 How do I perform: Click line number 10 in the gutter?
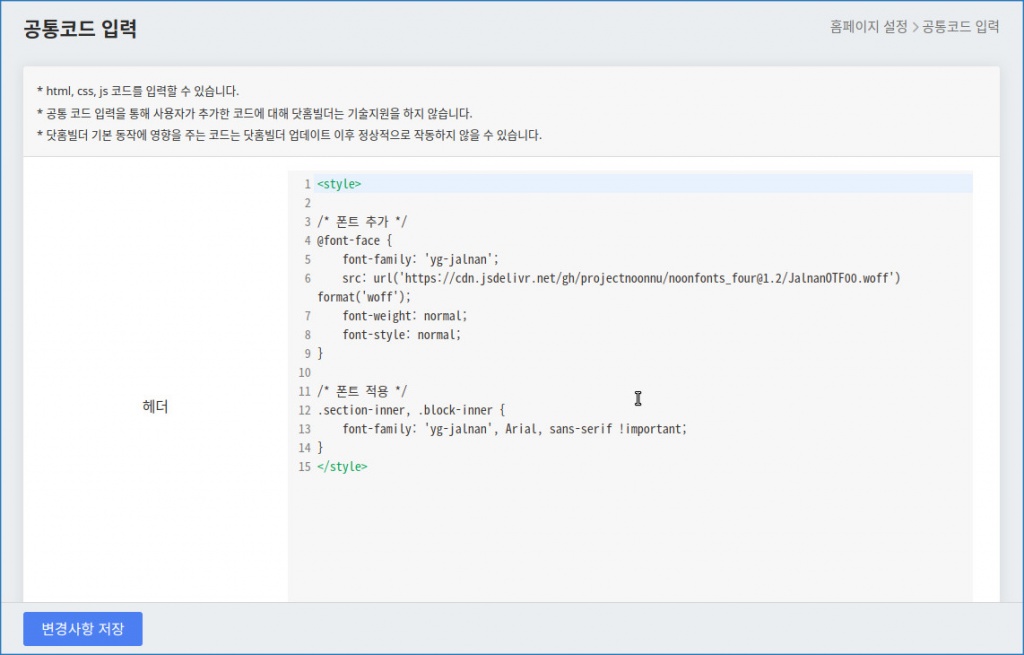304,372
